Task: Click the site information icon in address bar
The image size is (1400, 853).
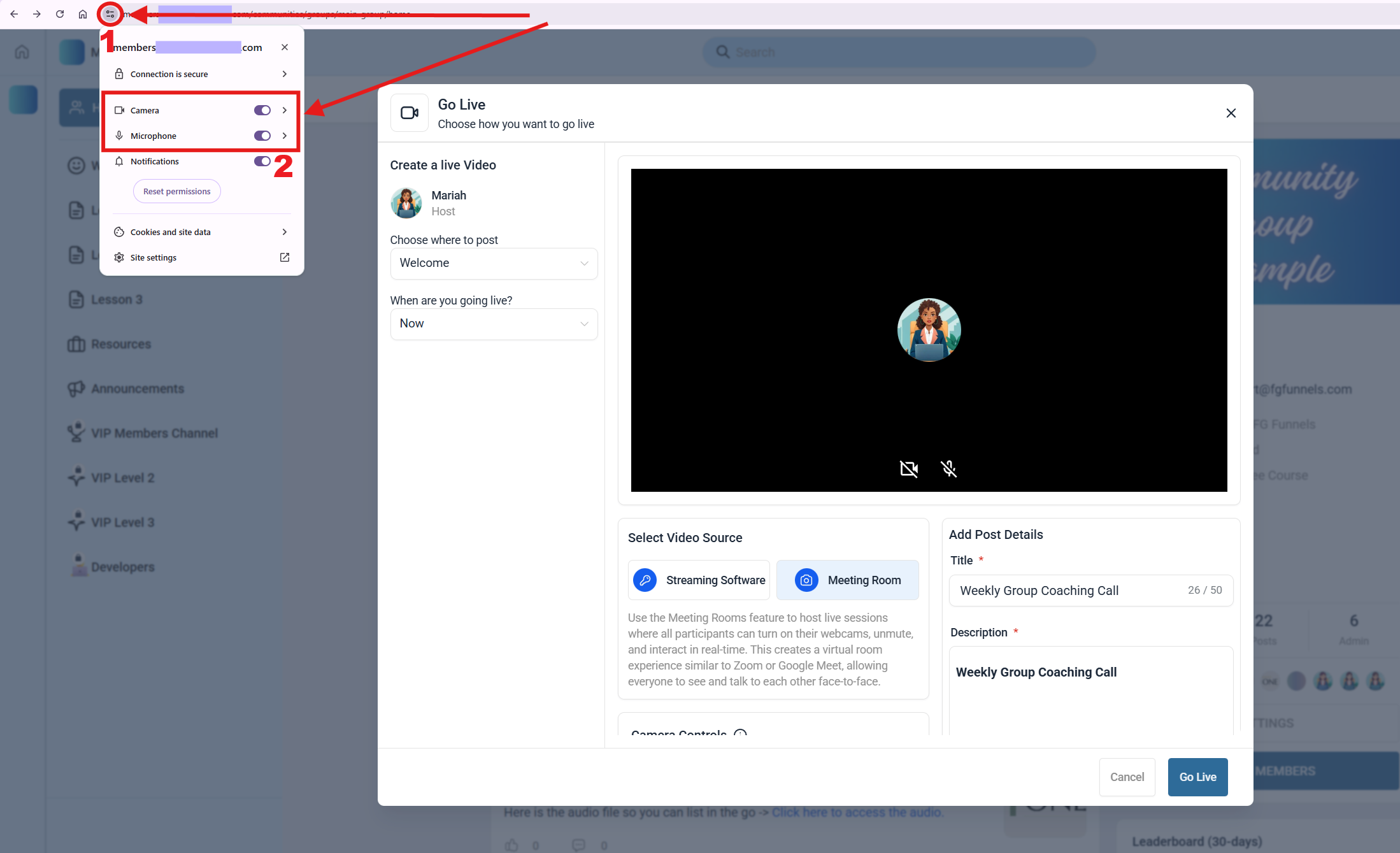Action: tap(110, 14)
